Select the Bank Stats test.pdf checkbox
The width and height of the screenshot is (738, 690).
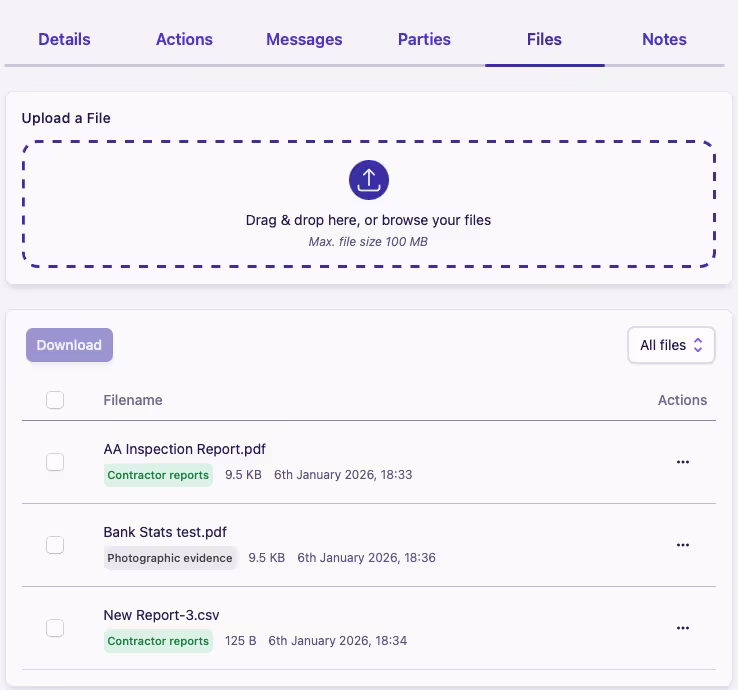tap(55, 545)
